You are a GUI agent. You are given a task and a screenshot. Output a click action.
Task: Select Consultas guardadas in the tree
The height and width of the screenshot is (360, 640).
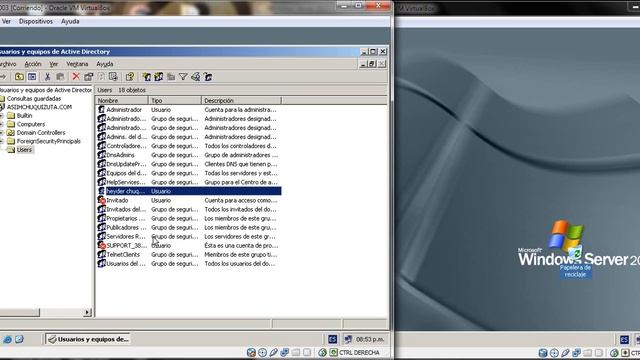[34, 99]
